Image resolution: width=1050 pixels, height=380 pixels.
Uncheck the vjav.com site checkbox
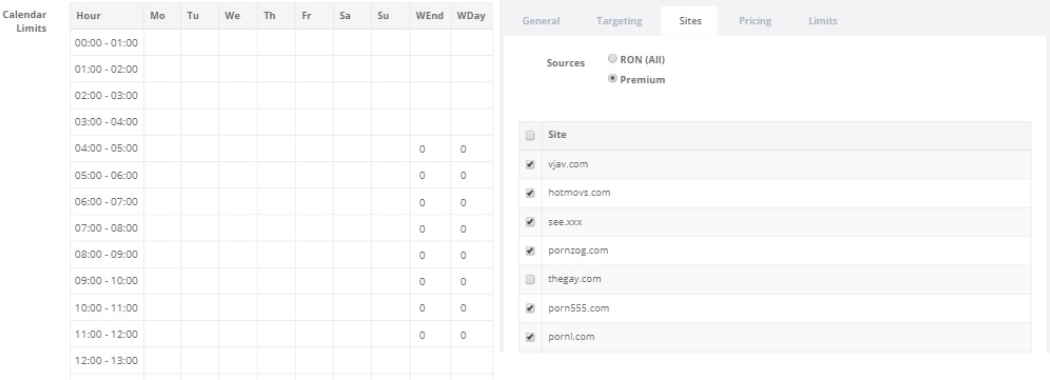click(530, 164)
